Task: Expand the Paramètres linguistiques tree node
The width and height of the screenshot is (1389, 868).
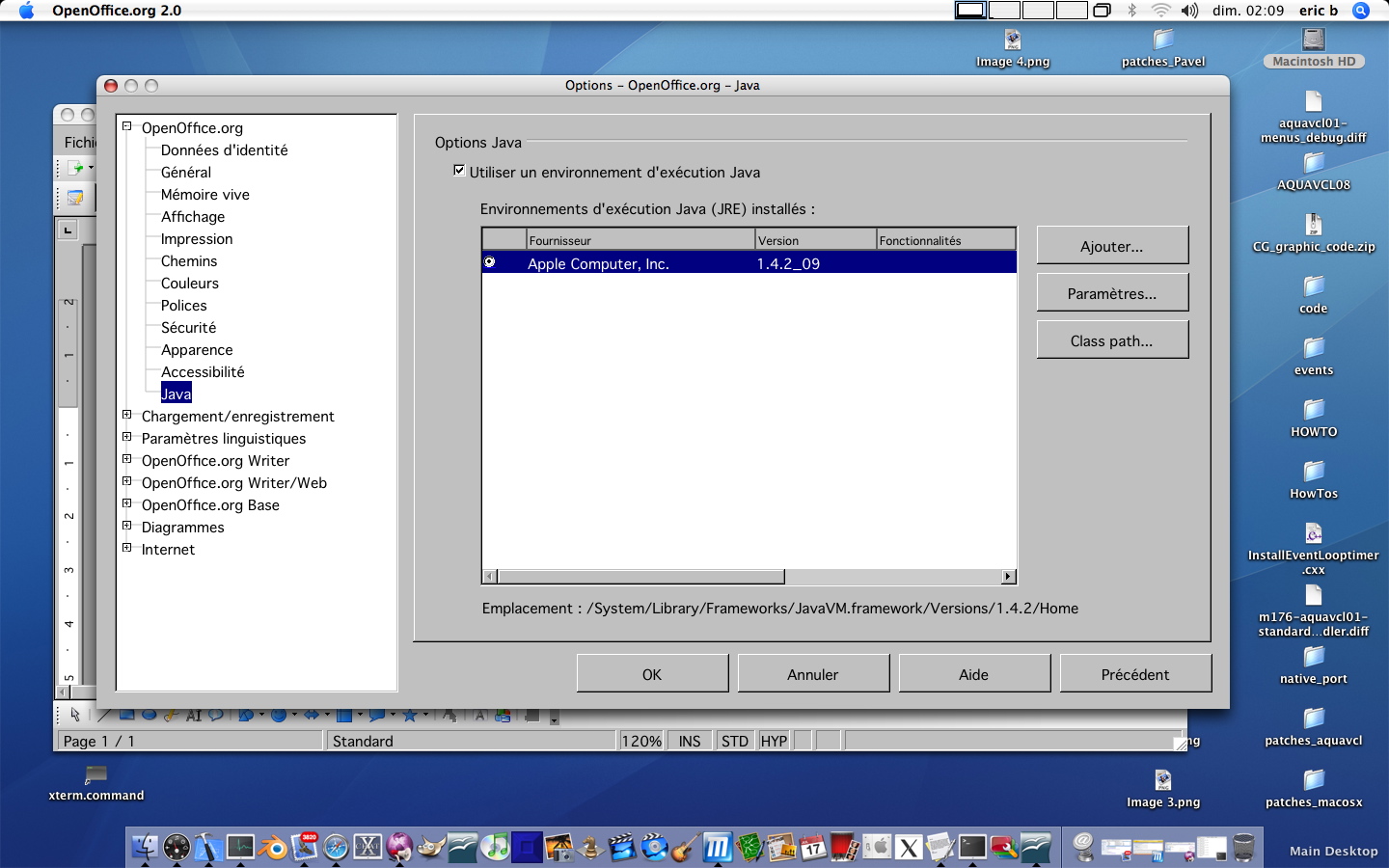Action: pos(126,437)
